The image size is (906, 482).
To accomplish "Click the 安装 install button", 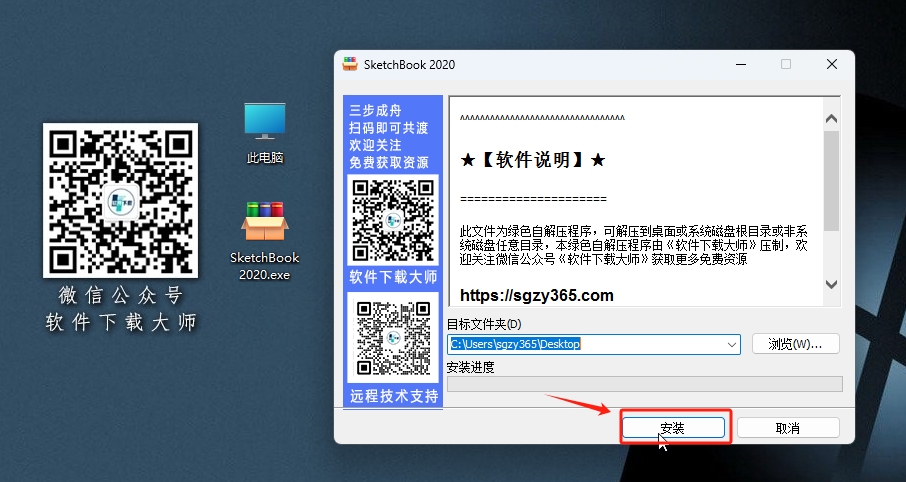I will [673, 428].
